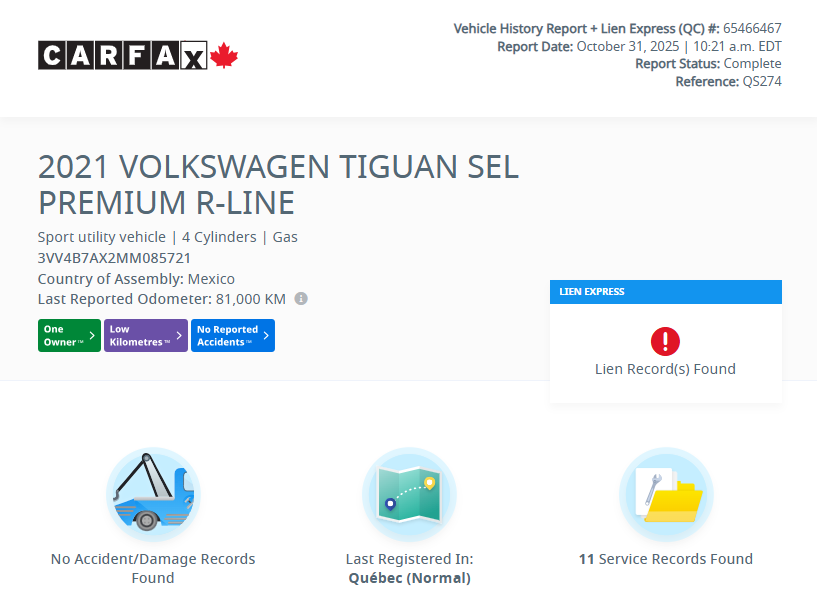This screenshot has width=817, height=603.
Task: Click the red lien alert exclamation icon
Action: click(665, 341)
